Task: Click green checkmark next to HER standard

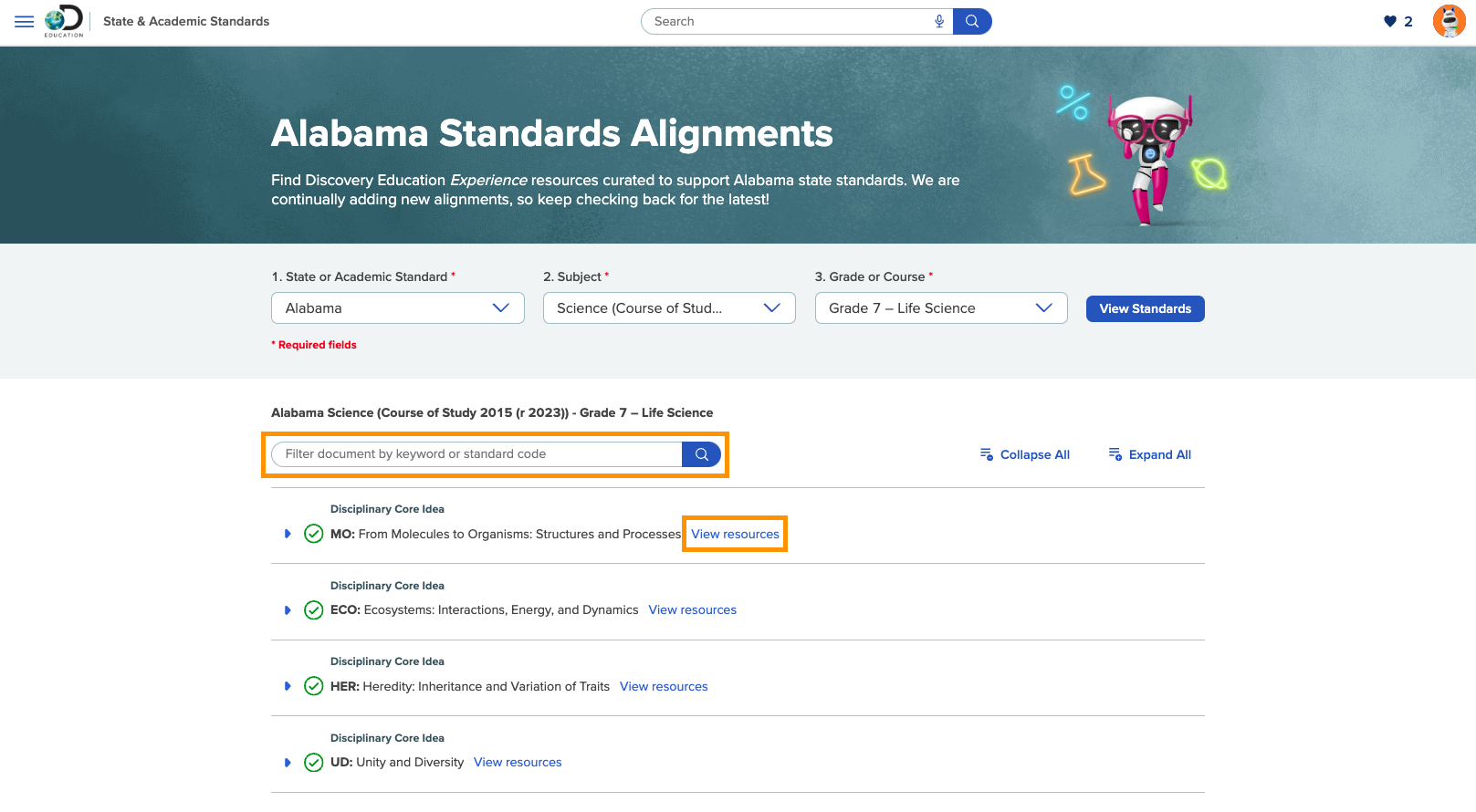Action: click(x=313, y=686)
